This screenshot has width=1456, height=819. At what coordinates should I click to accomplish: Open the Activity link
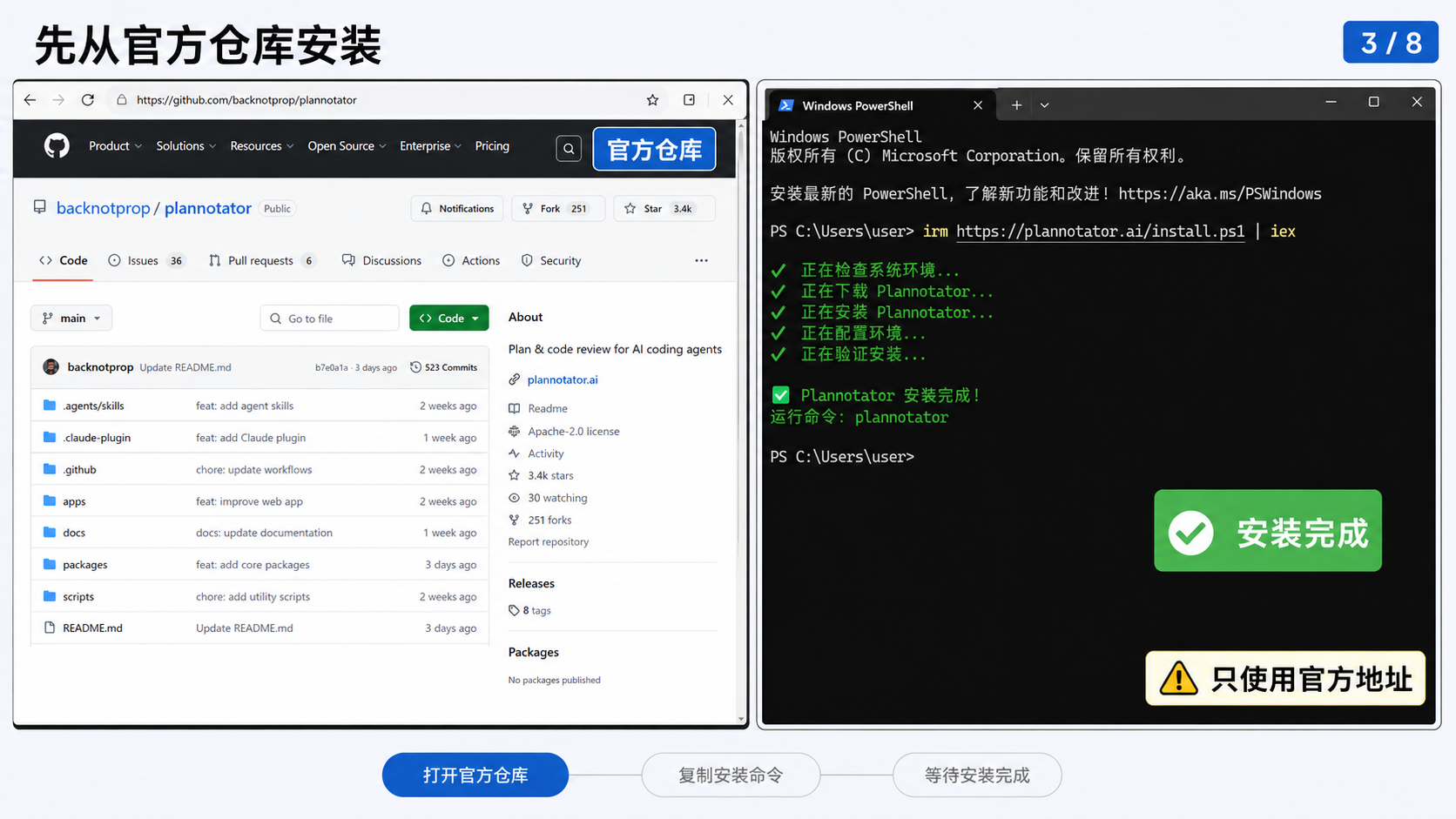coord(546,453)
